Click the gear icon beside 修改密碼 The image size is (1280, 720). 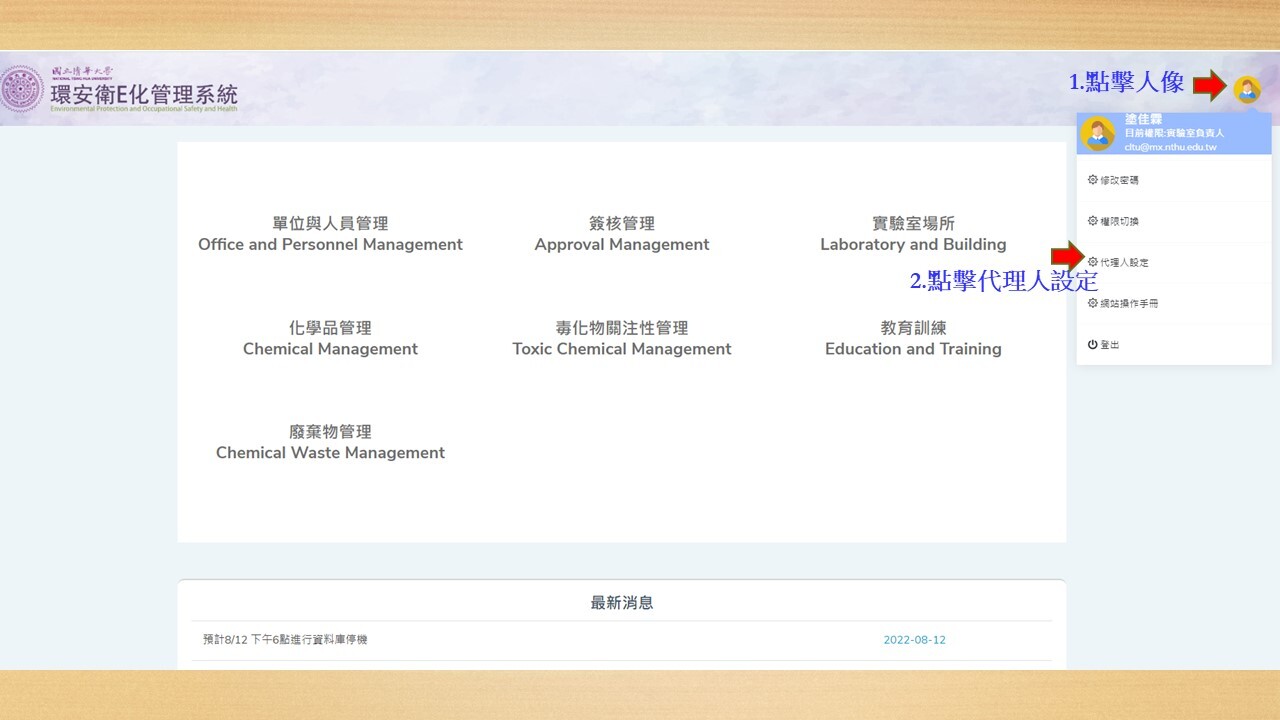(1092, 180)
